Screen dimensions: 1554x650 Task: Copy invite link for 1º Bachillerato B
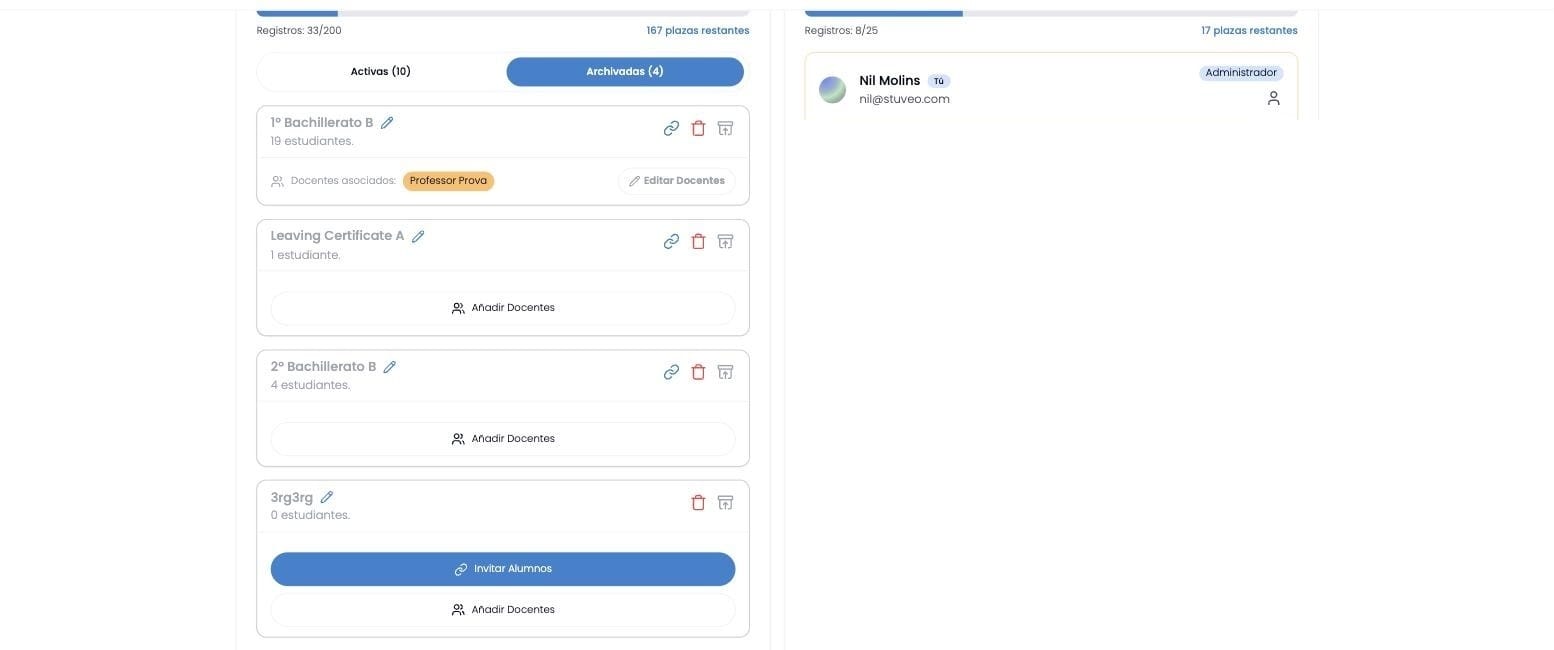click(671, 128)
